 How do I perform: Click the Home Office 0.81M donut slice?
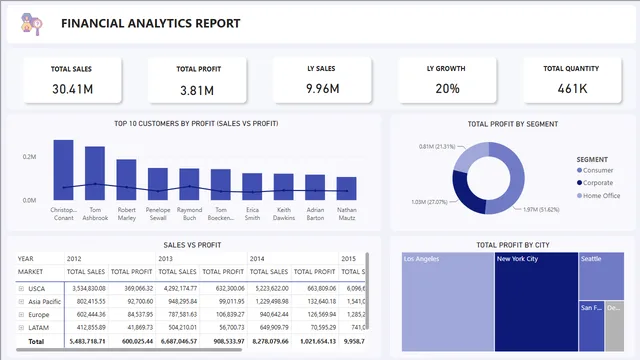point(468,156)
